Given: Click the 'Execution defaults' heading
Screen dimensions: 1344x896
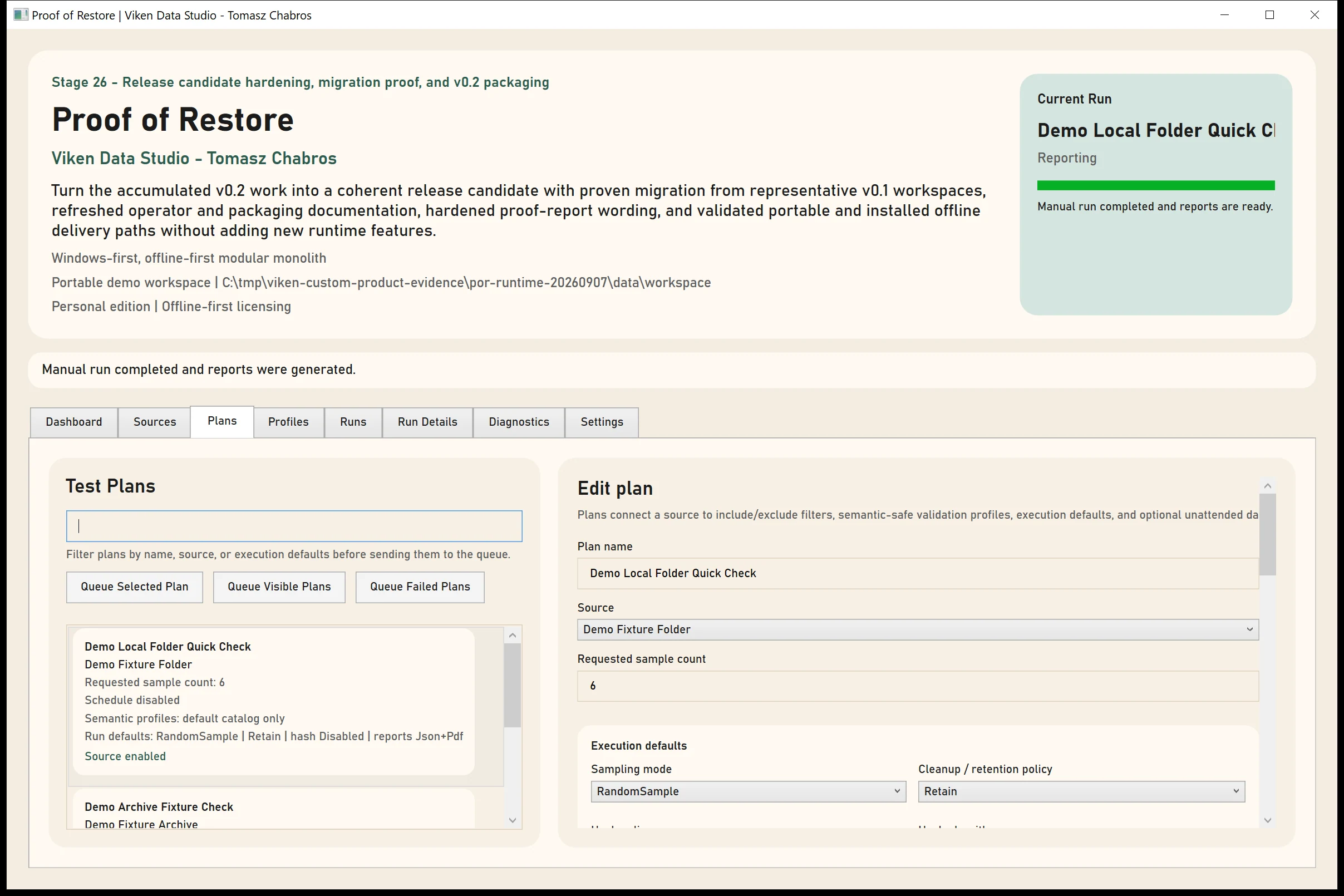Looking at the screenshot, I should click(x=639, y=746).
